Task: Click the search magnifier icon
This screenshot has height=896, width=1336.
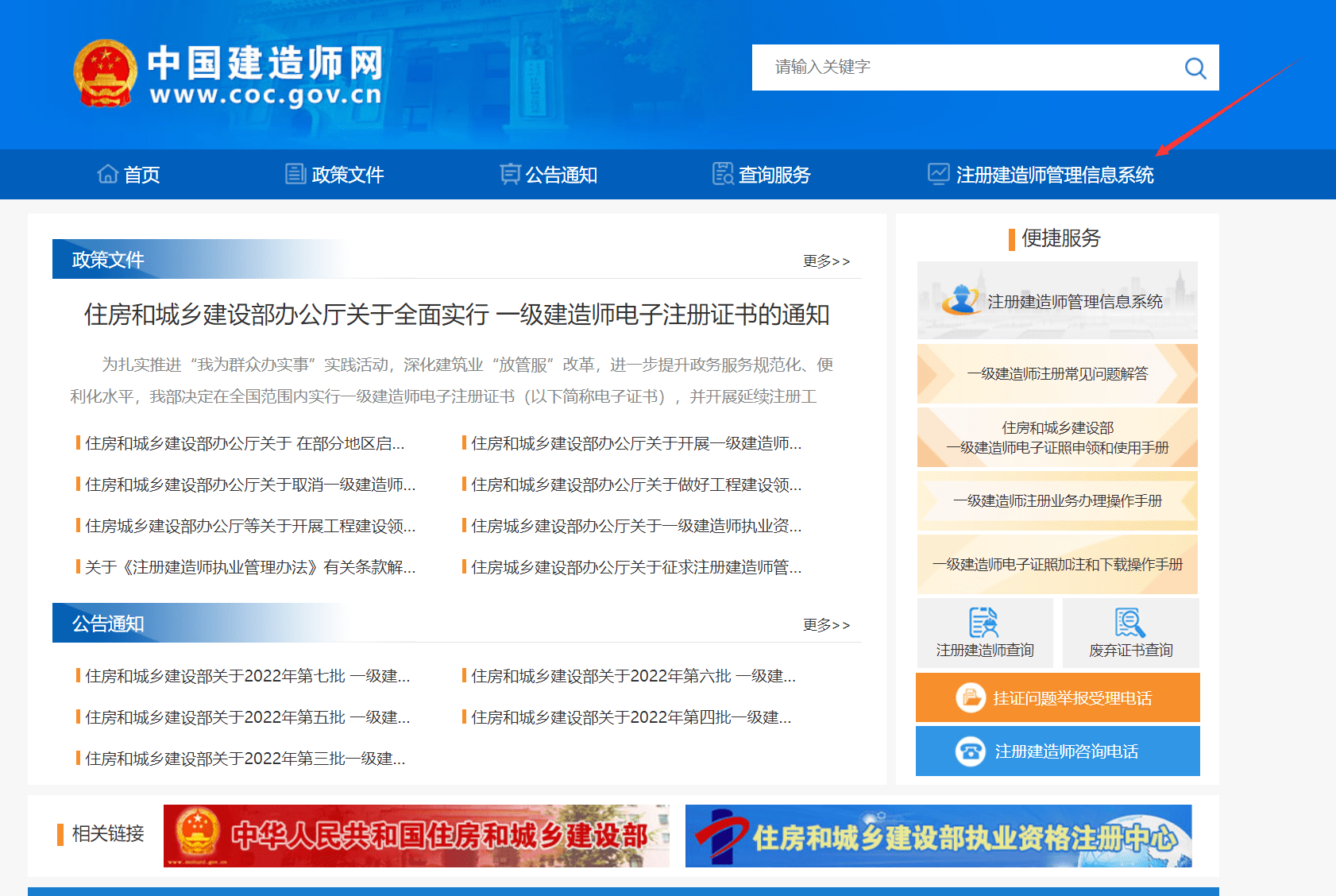Action: (x=1195, y=68)
